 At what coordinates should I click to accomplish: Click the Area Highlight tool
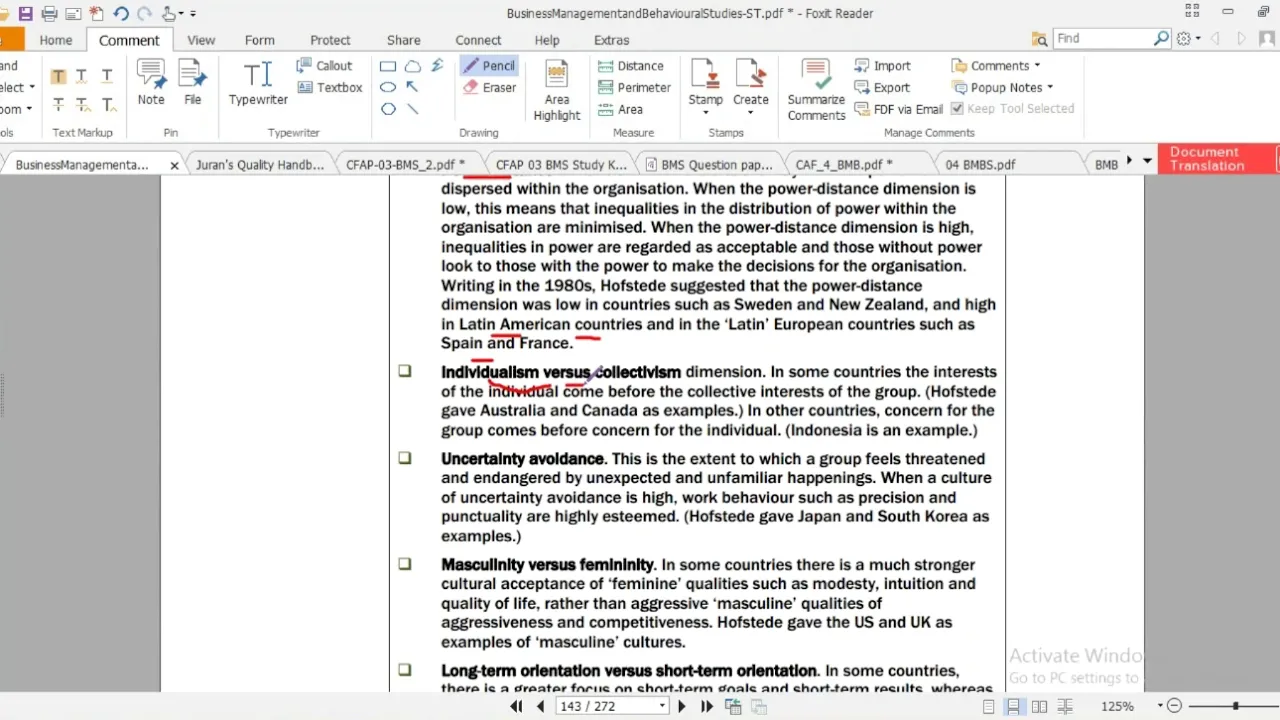pyautogui.click(x=557, y=90)
